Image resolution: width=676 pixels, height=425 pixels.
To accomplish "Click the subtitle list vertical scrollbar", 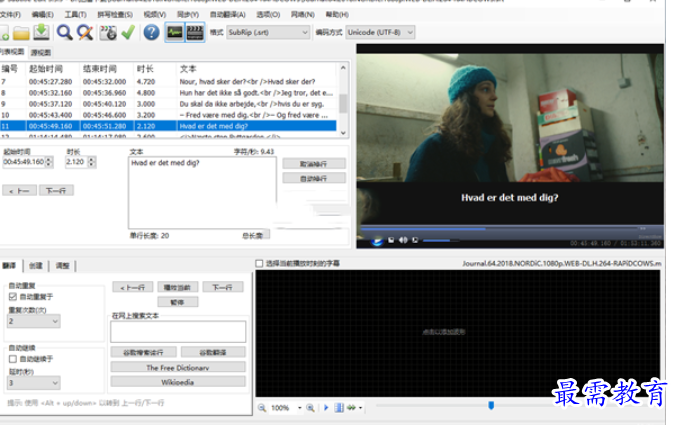I will point(343,100).
